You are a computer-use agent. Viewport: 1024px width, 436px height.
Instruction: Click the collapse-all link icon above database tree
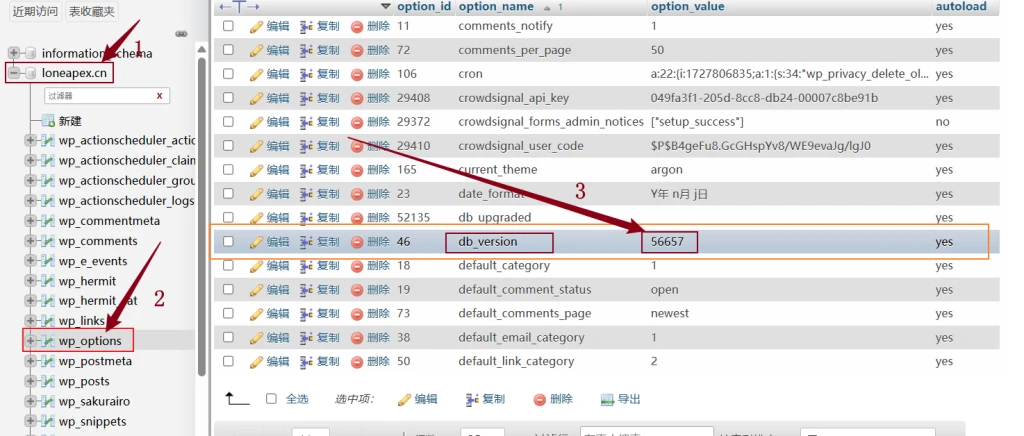181,34
